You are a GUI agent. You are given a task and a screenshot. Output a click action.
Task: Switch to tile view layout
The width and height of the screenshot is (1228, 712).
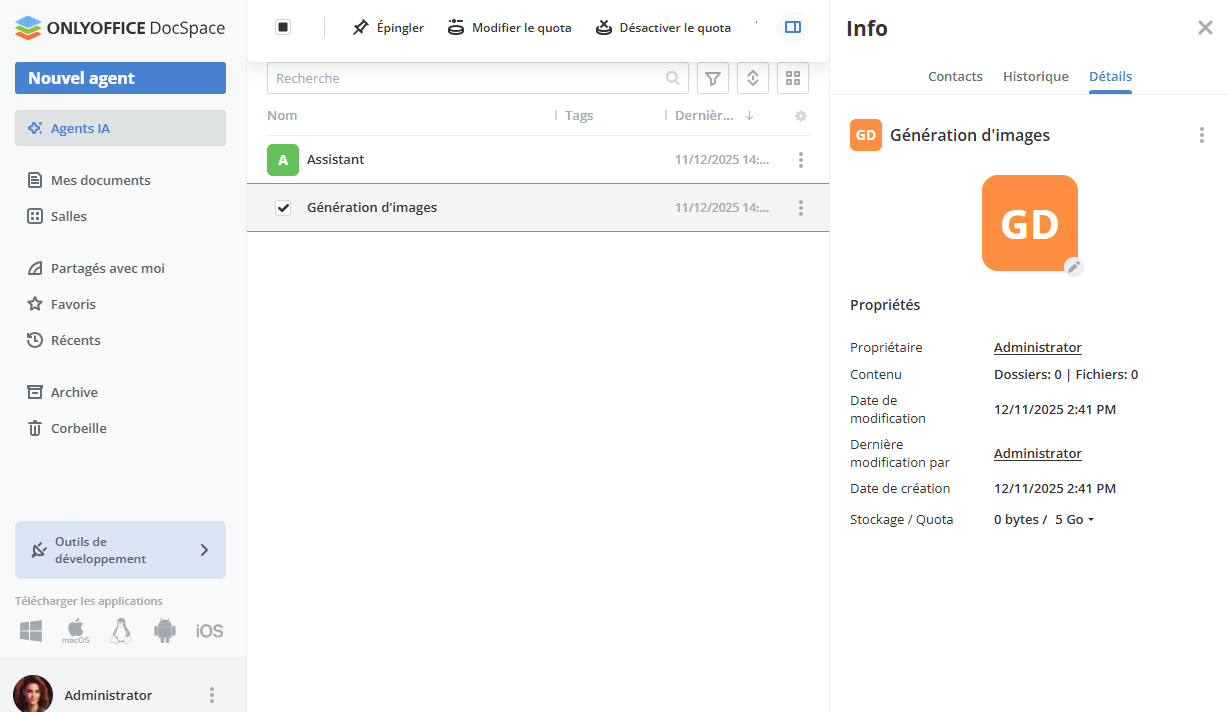click(x=792, y=78)
